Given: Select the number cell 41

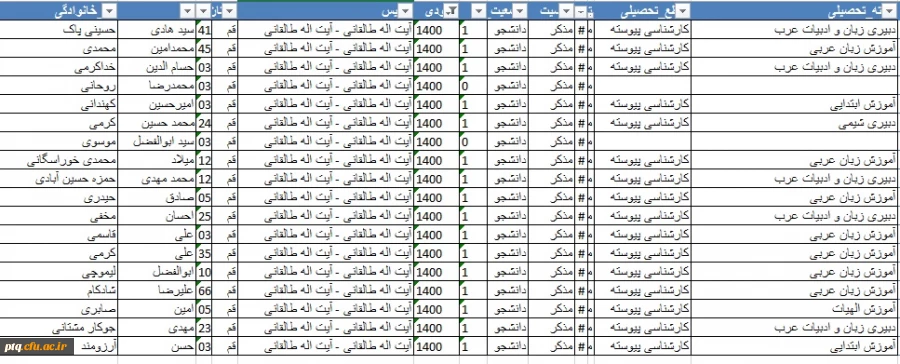Looking at the screenshot, I should (204, 30).
